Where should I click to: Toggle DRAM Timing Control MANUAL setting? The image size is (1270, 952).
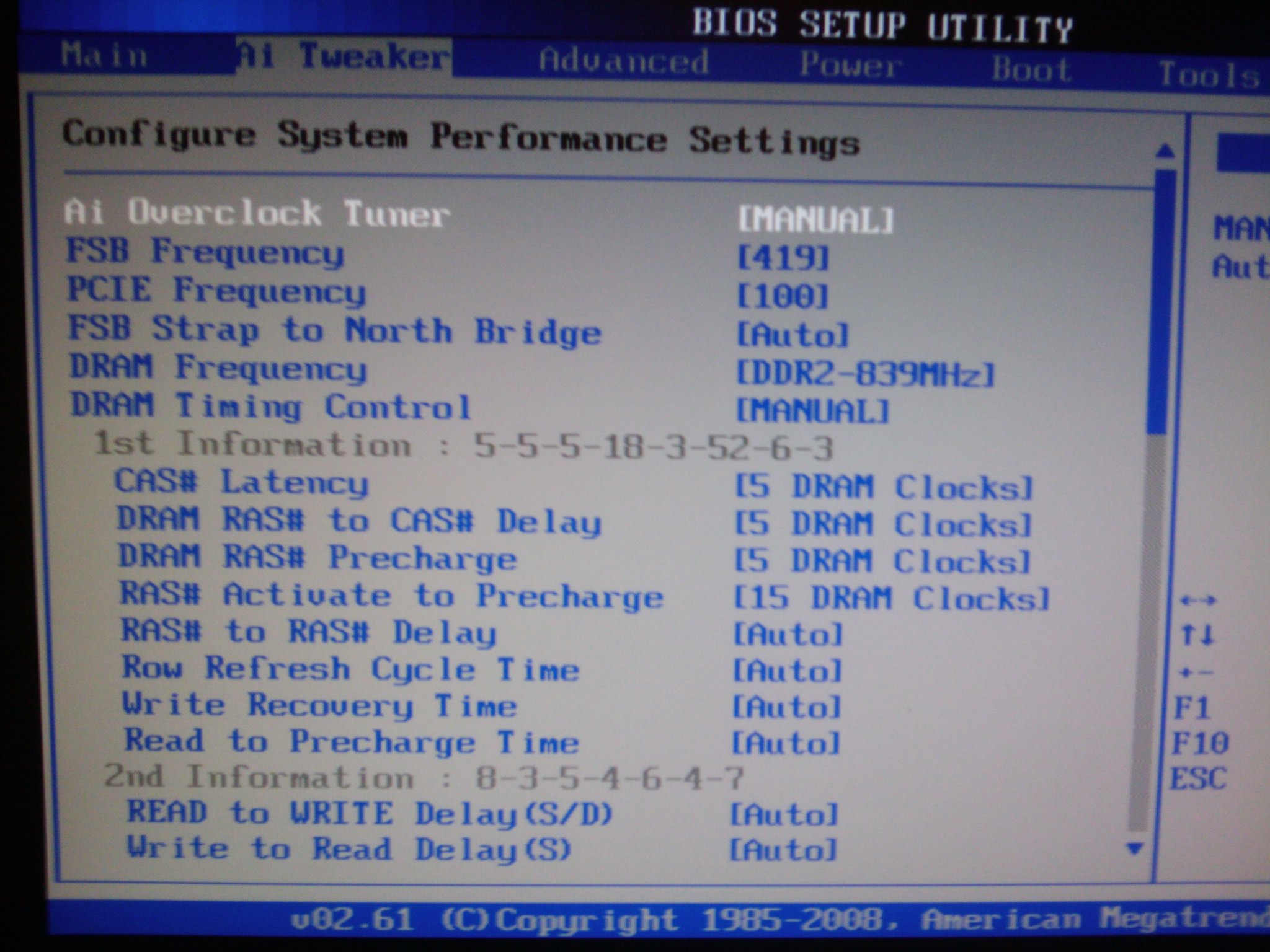click(x=812, y=411)
